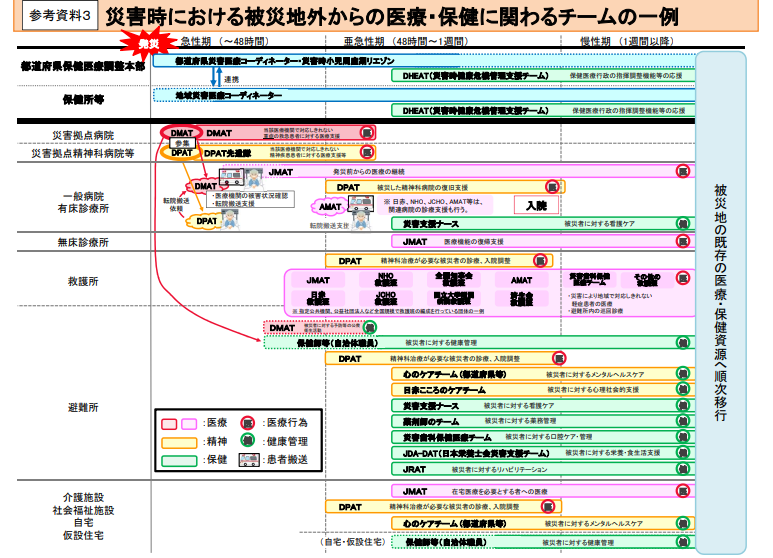Click the 救護所 row label
Viewport: 773px width, 558px height.
[83, 281]
